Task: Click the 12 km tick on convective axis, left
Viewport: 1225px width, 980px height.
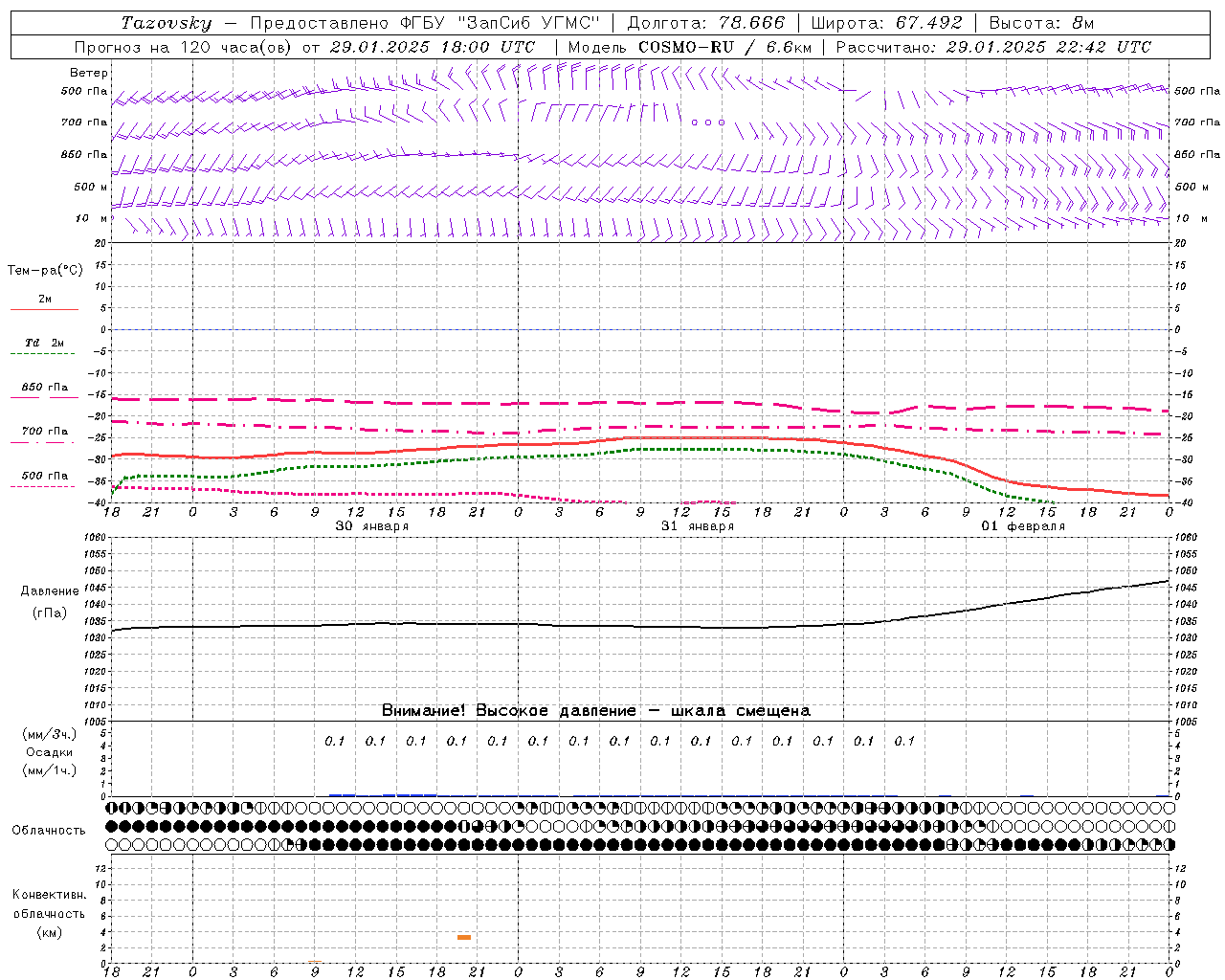Action: [102, 868]
